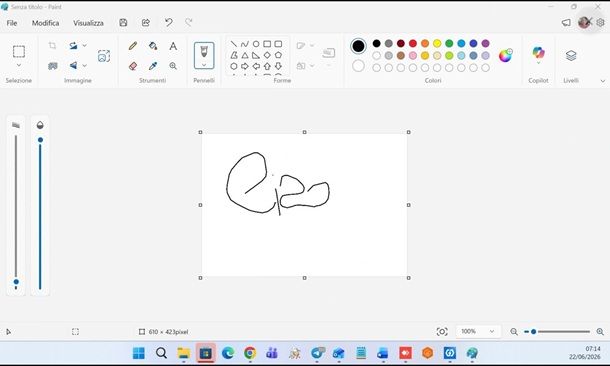Screen dimensions: 610x366
Task: Open Paint settings gear
Action: [600, 23]
